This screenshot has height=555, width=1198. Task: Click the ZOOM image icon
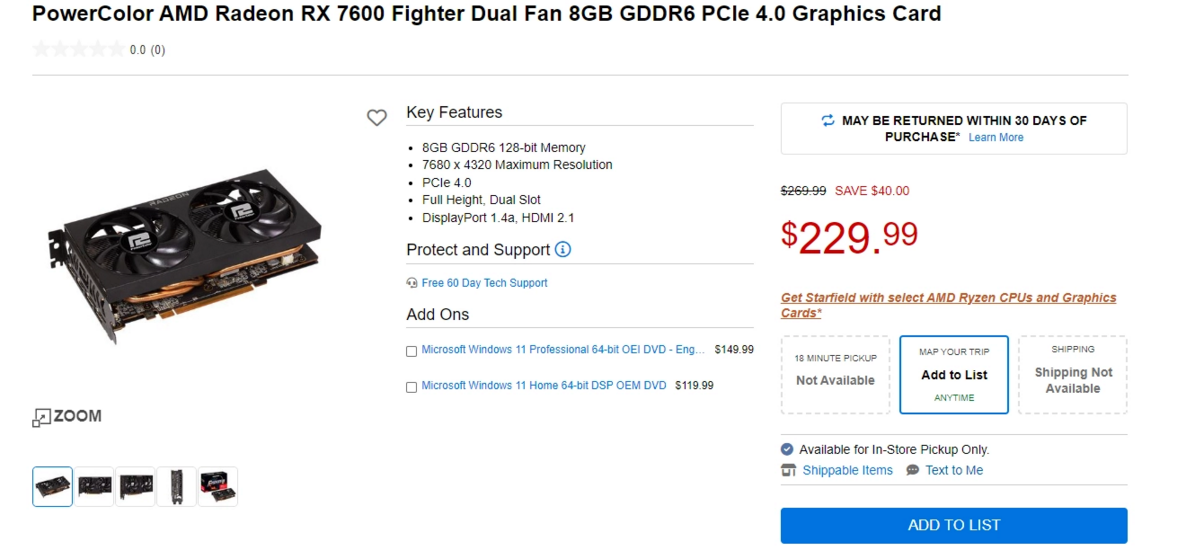click(41, 417)
